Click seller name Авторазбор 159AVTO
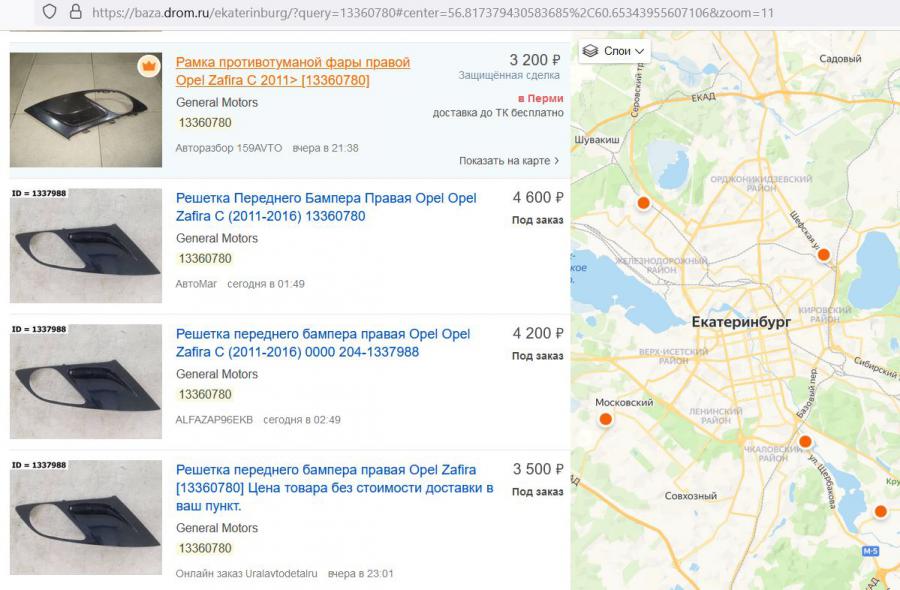Viewport: 900px width, 590px height. [228, 148]
